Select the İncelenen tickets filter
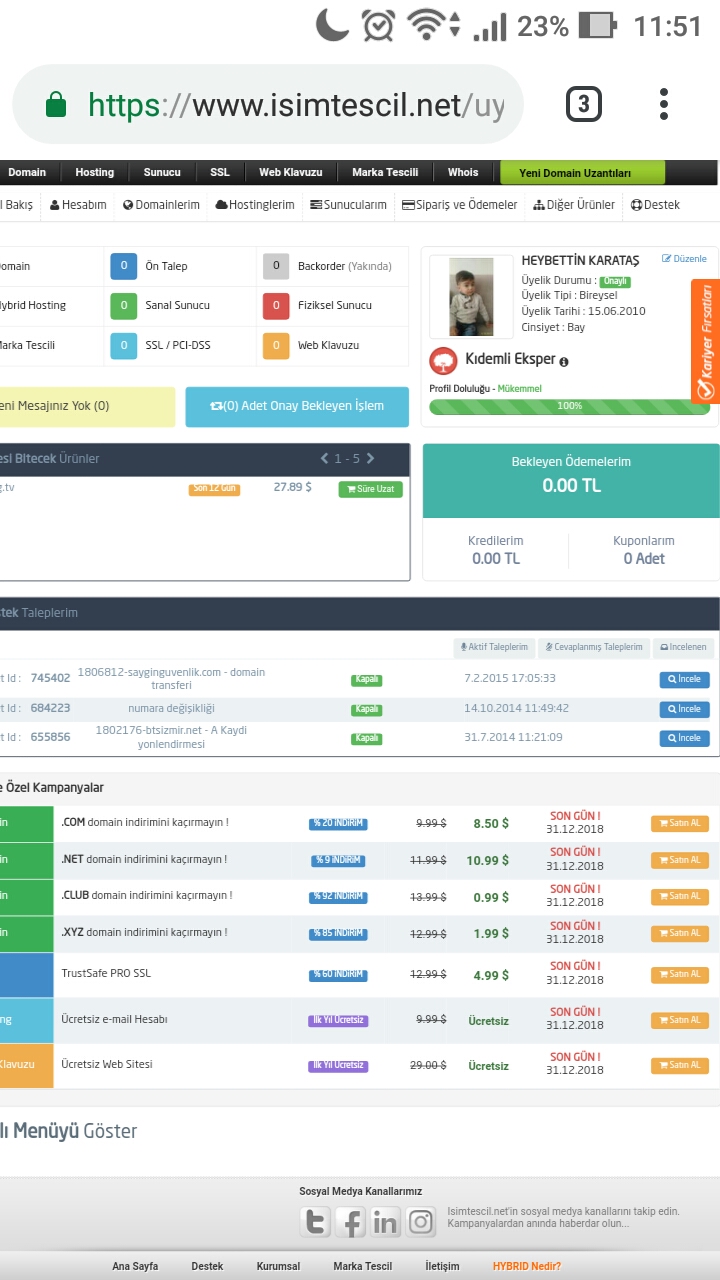The image size is (720, 1280). click(x=684, y=647)
